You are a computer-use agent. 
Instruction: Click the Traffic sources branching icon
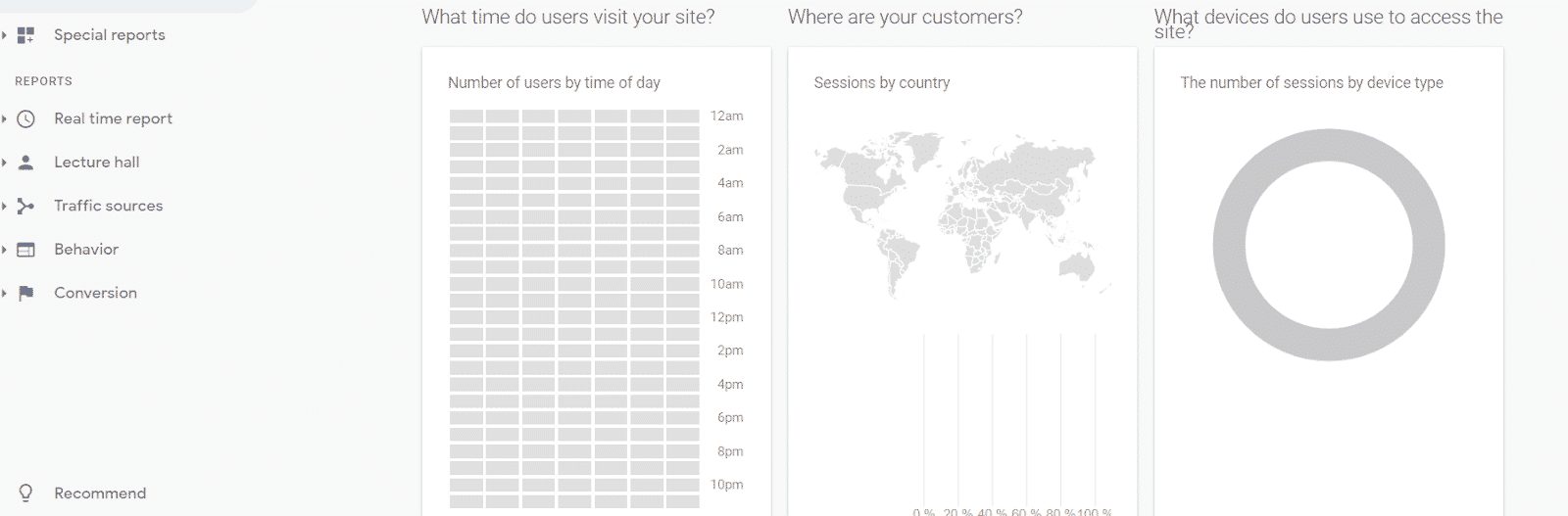tap(26, 206)
